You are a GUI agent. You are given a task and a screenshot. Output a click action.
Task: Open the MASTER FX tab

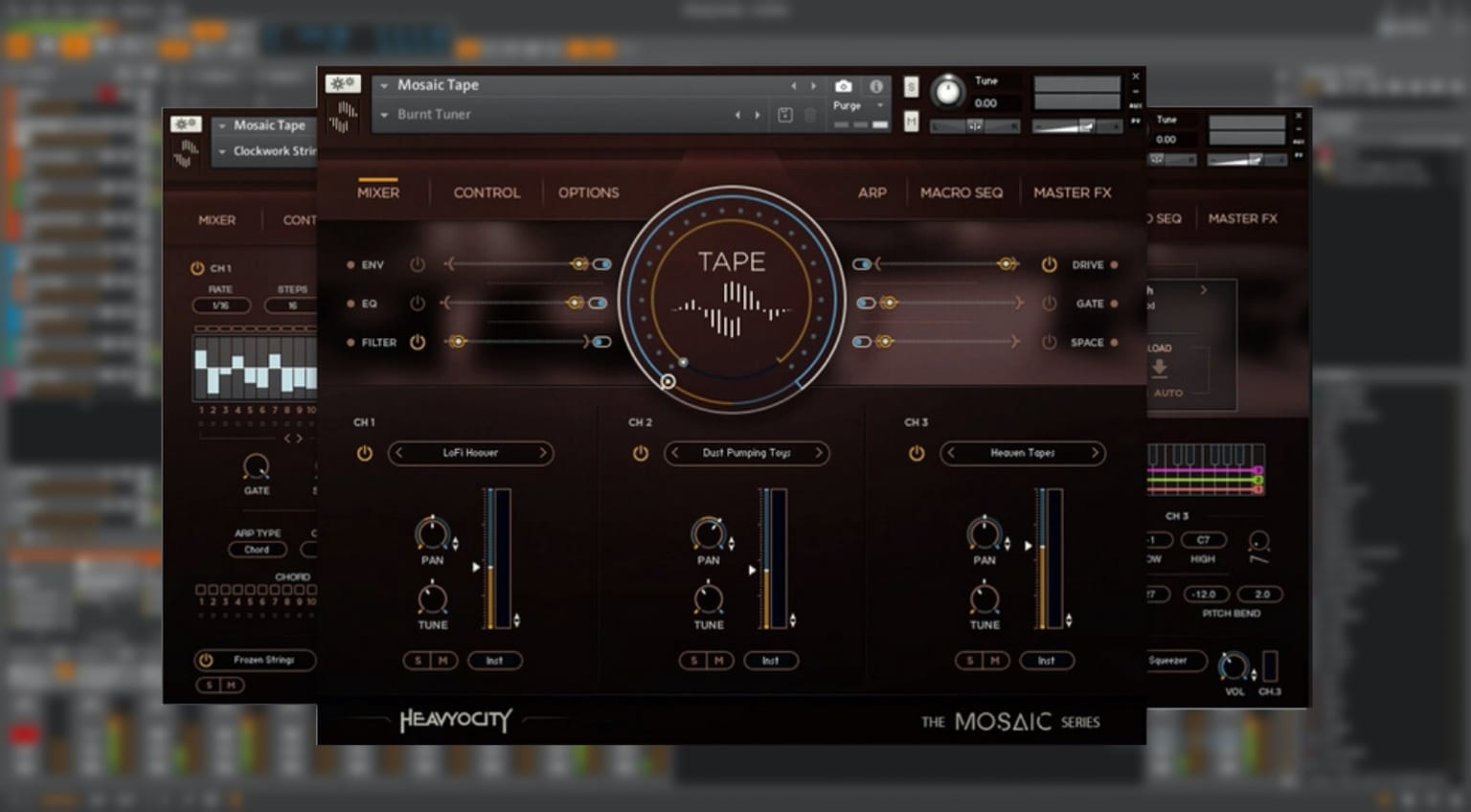[1072, 192]
